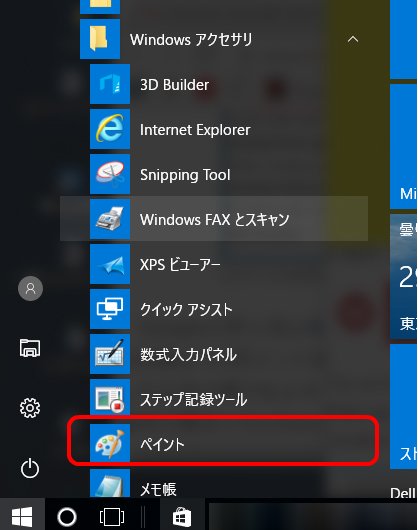Open Task View on the taskbar
The width and height of the screenshot is (418, 530).
pos(112,517)
